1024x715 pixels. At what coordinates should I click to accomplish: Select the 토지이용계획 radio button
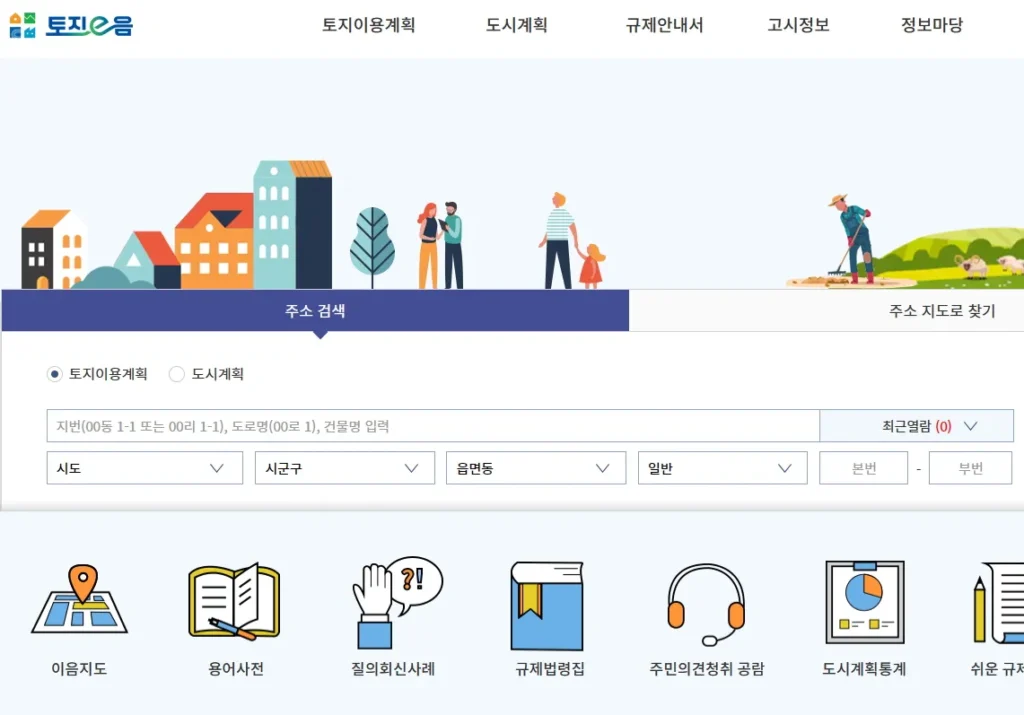pos(55,374)
